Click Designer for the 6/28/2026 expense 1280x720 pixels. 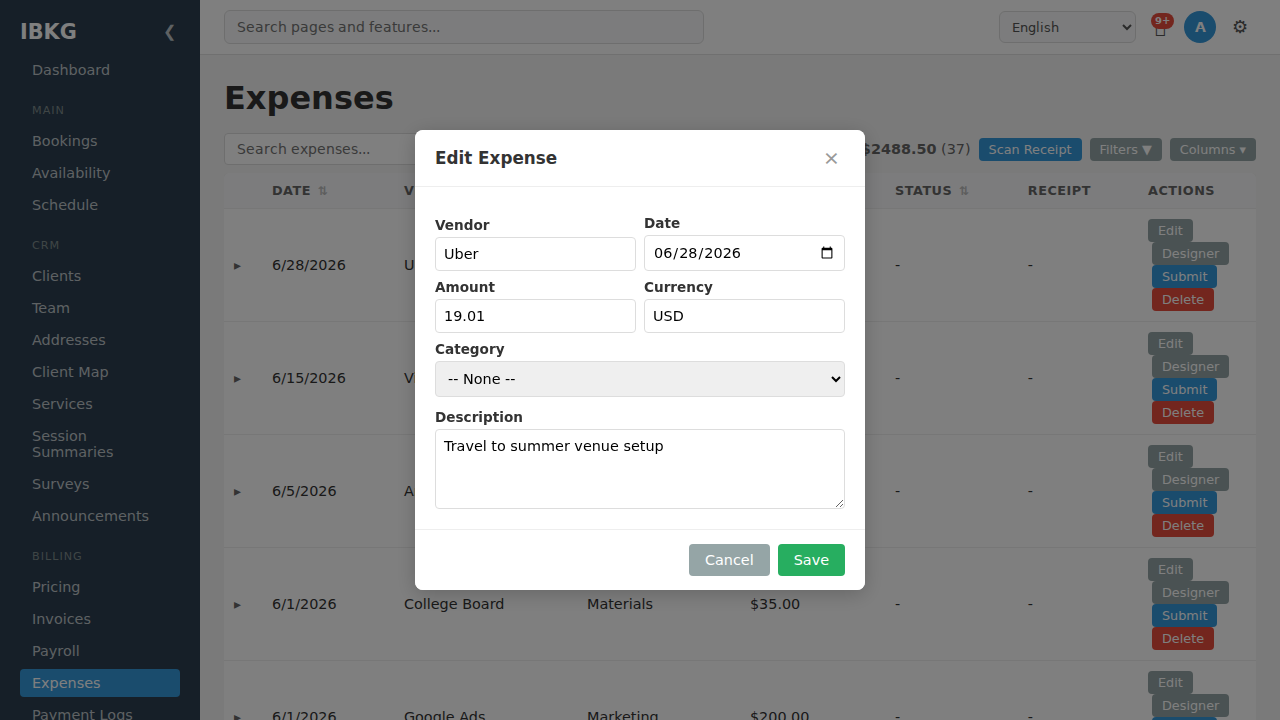1190,254
